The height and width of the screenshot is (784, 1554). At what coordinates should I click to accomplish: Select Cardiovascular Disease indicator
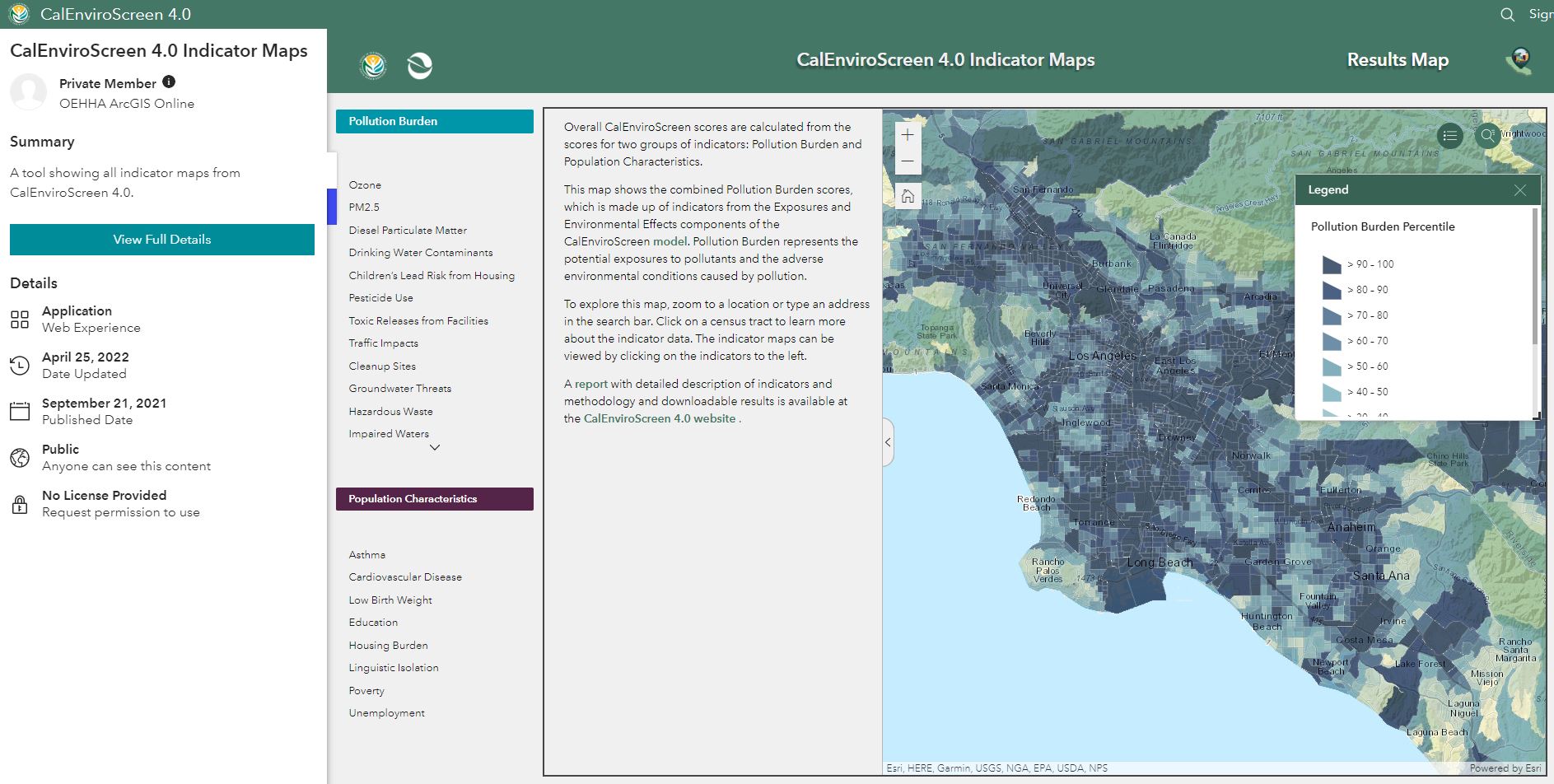pos(405,577)
